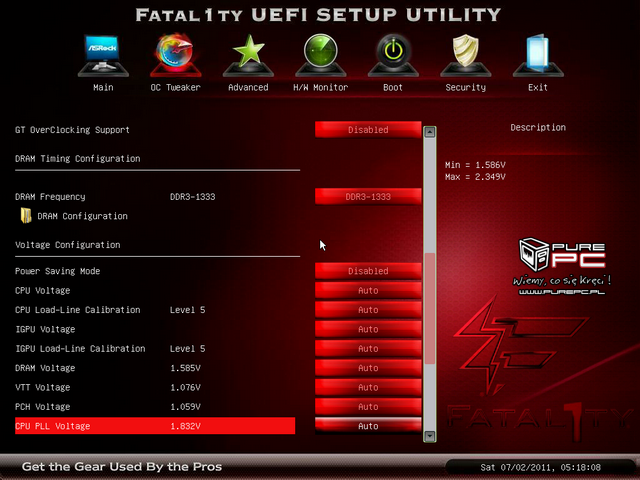The image size is (640, 480).
Task: Click the Max = 2.349V description text
Action: [x=475, y=177]
